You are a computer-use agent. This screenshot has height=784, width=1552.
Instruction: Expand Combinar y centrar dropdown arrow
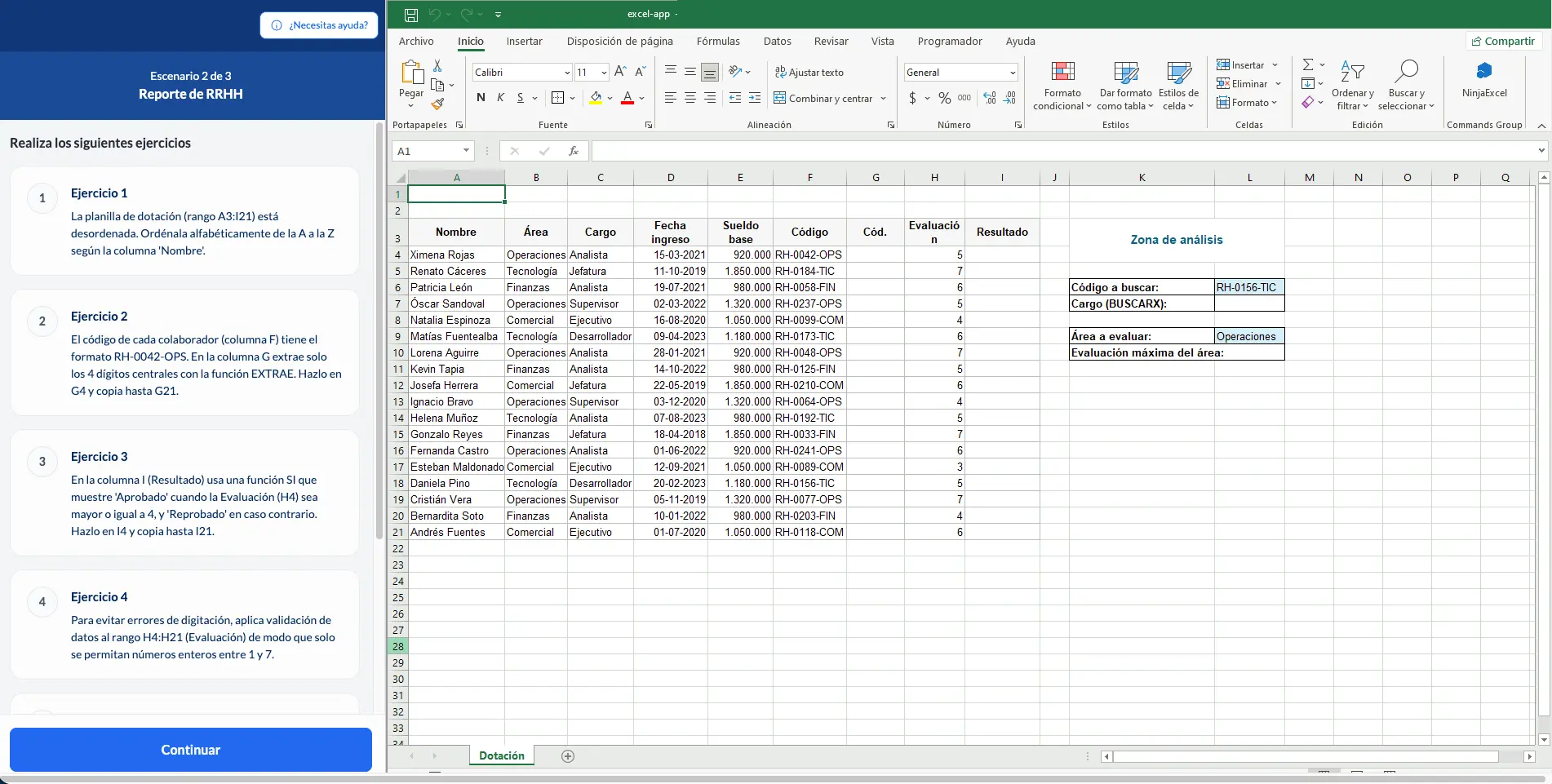883,99
